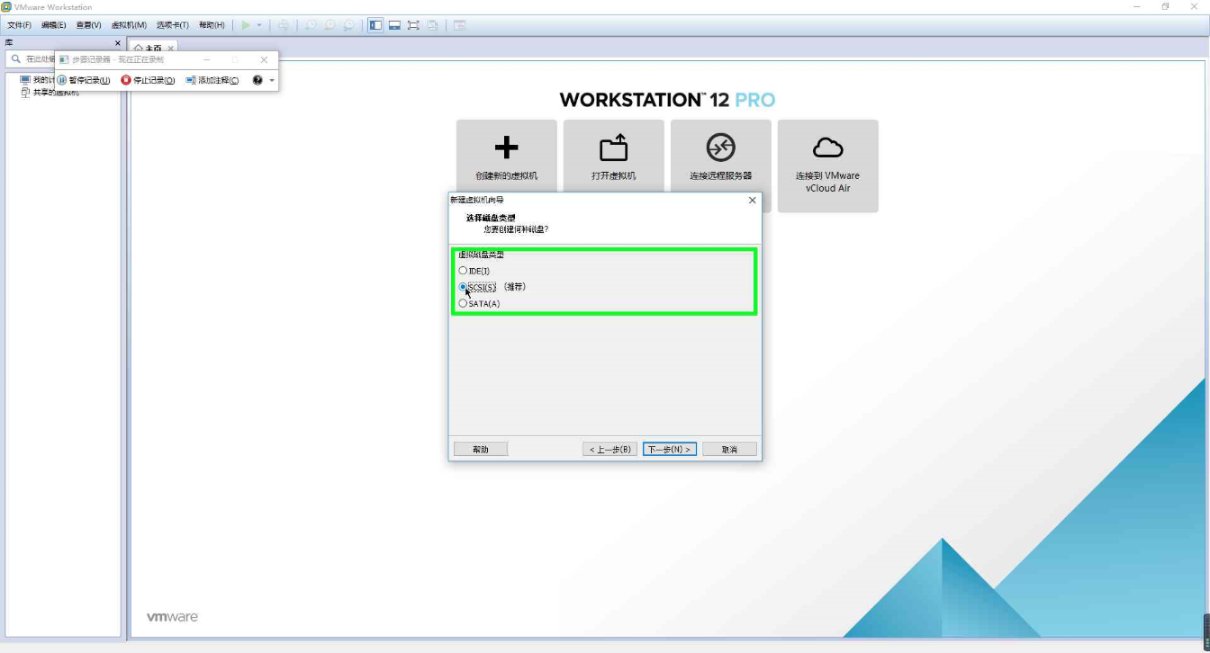
Task: Click the revert snapshot toolbar icon
Action: coord(329,25)
